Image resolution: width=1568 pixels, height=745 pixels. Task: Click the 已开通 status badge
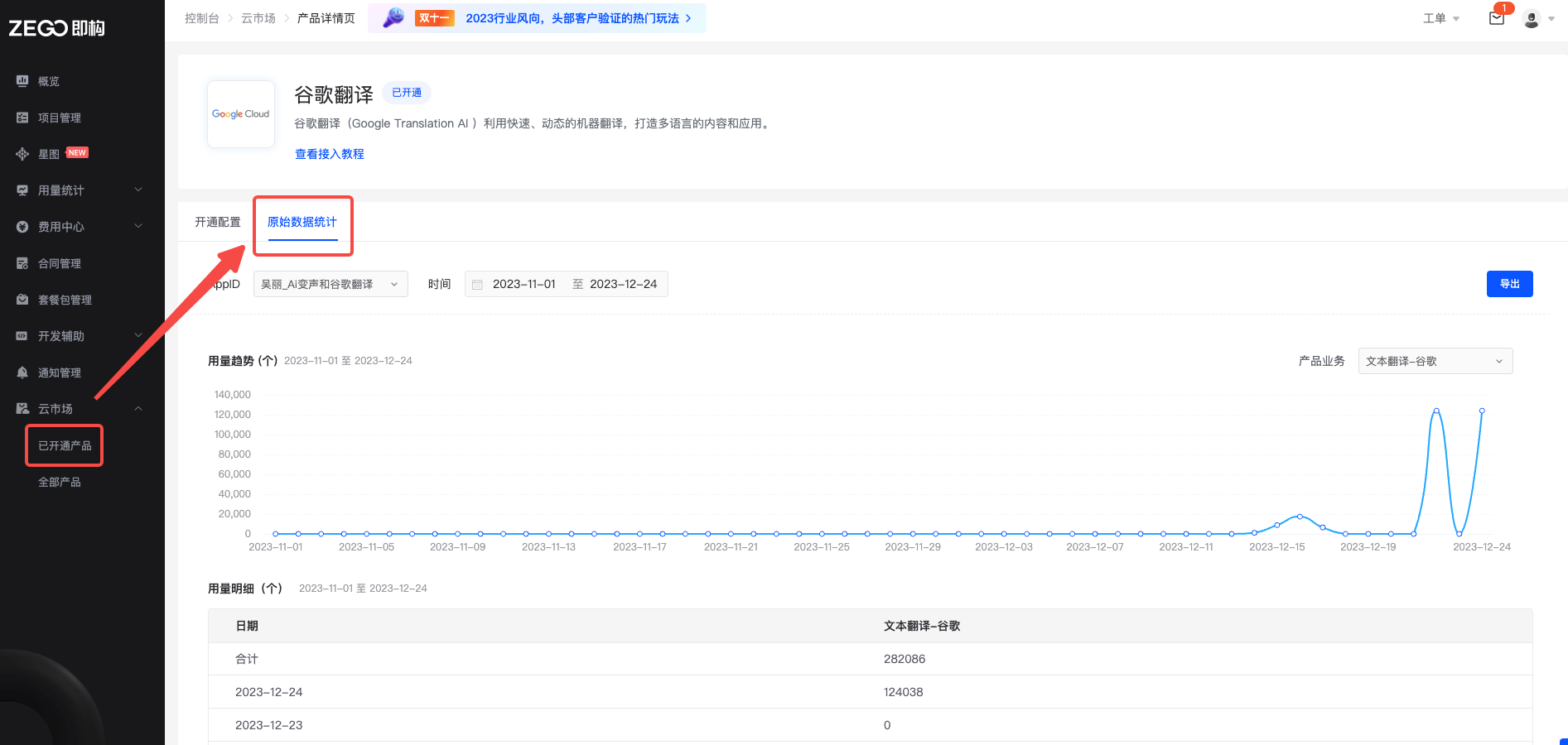coord(407,93)
